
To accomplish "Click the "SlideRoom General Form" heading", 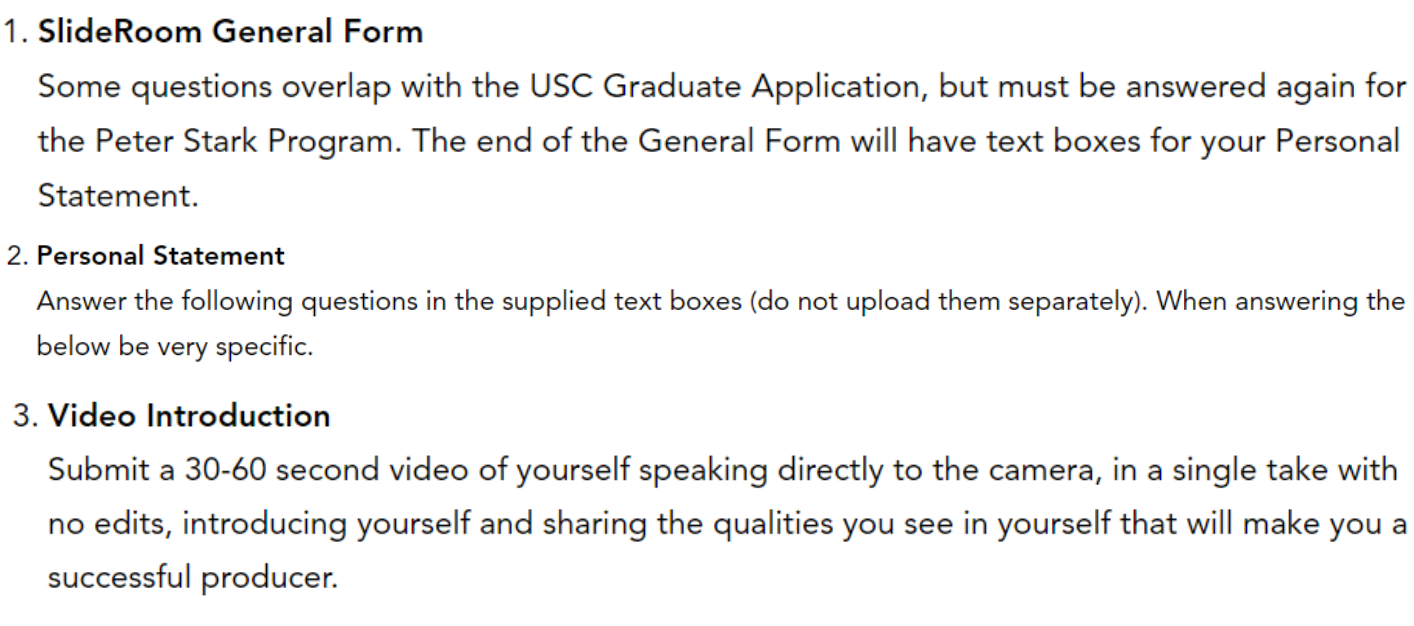I will pos(230,32).
